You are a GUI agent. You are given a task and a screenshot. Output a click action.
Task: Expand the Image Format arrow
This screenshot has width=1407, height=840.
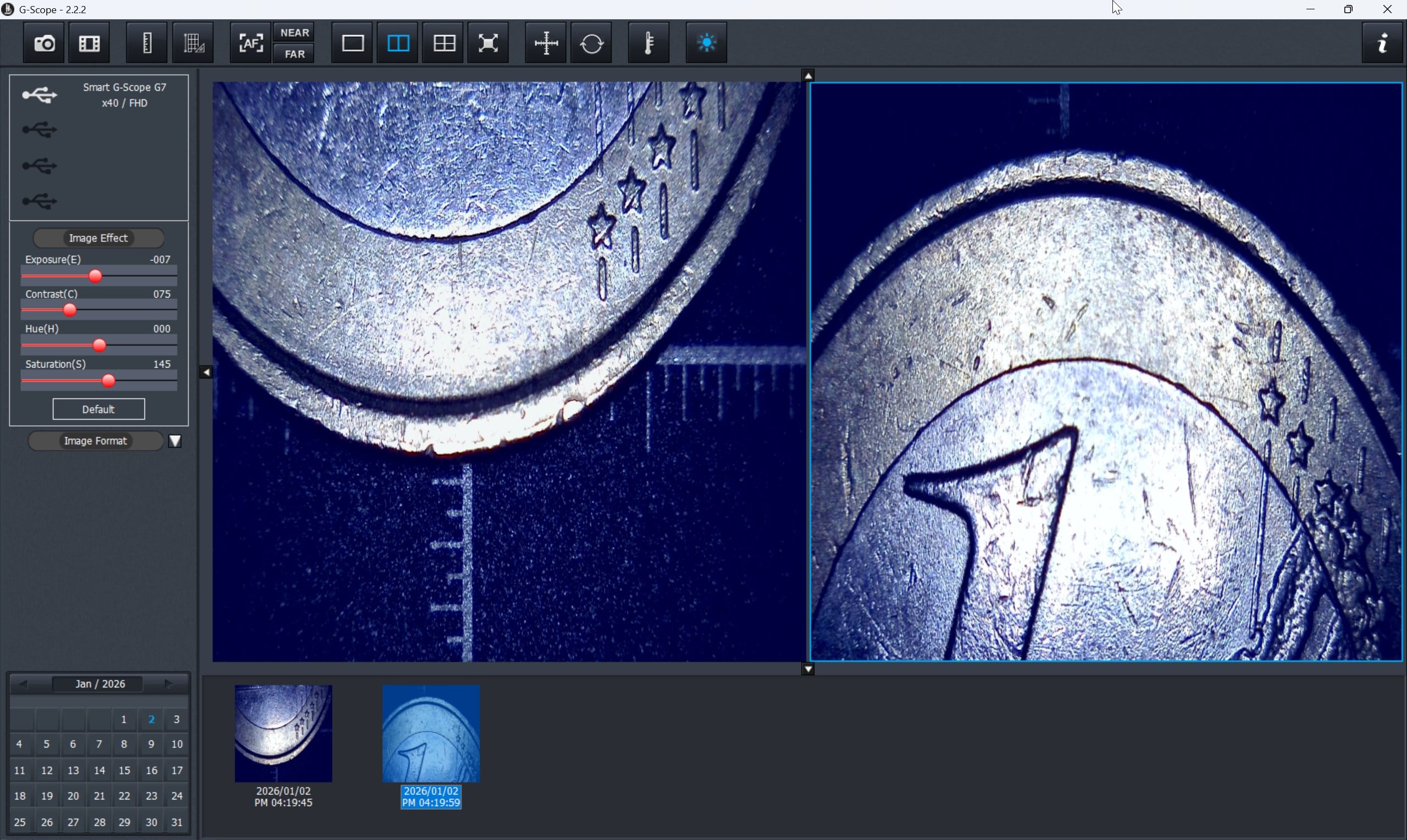[x=175, y=441]
